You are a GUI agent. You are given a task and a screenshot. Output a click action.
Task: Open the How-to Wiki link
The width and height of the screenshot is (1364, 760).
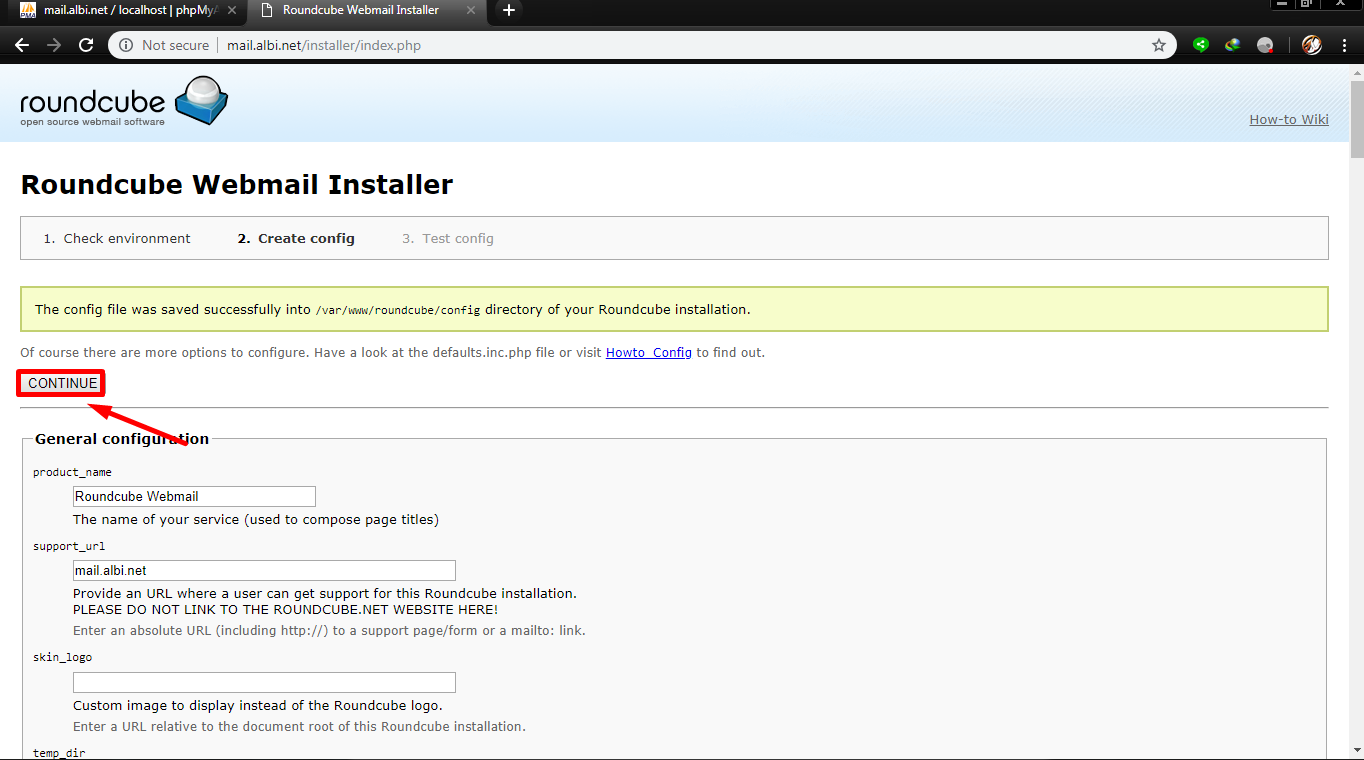1289,119
